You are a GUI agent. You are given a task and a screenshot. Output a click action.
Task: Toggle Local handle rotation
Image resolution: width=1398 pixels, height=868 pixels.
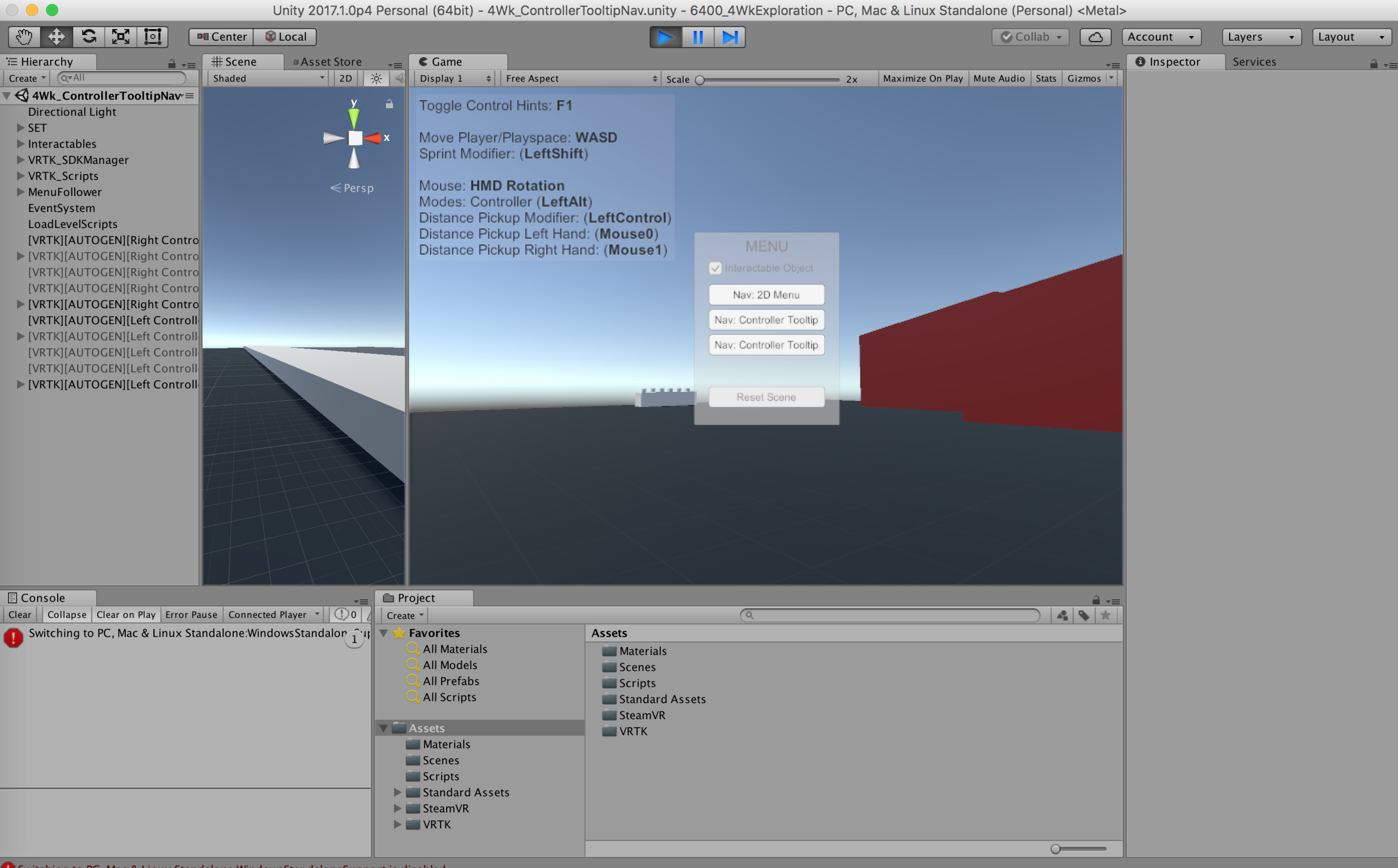click(285, 37)
